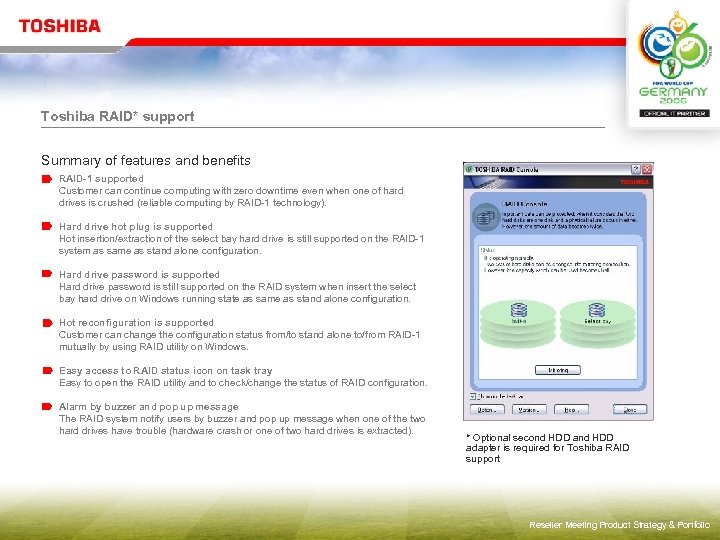Click the 'RAID-1 supported' bullet heading
Screen dimensions: 720x540
pyautogui.click(x=101, y=179)
